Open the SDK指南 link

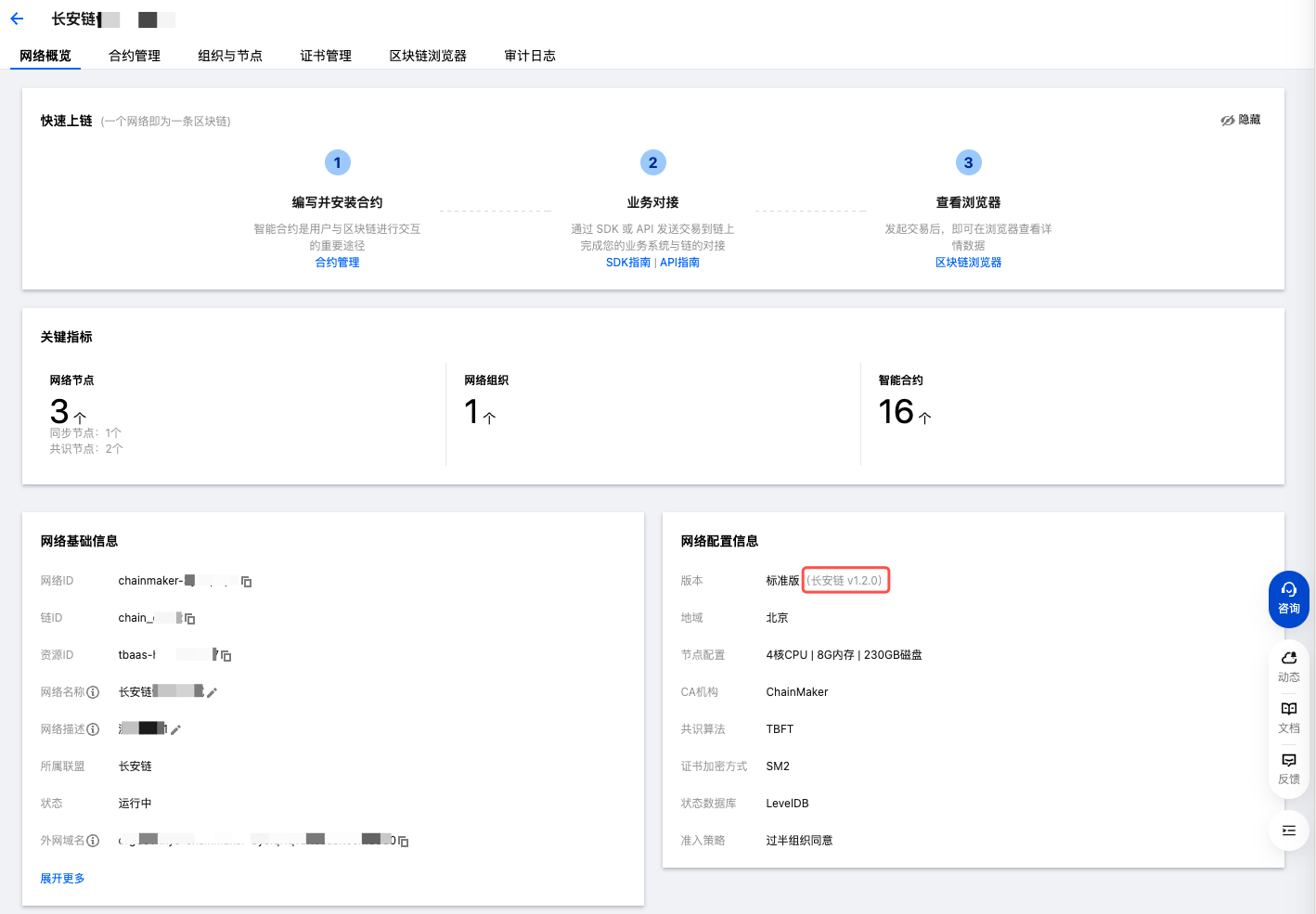pos(627,263)
